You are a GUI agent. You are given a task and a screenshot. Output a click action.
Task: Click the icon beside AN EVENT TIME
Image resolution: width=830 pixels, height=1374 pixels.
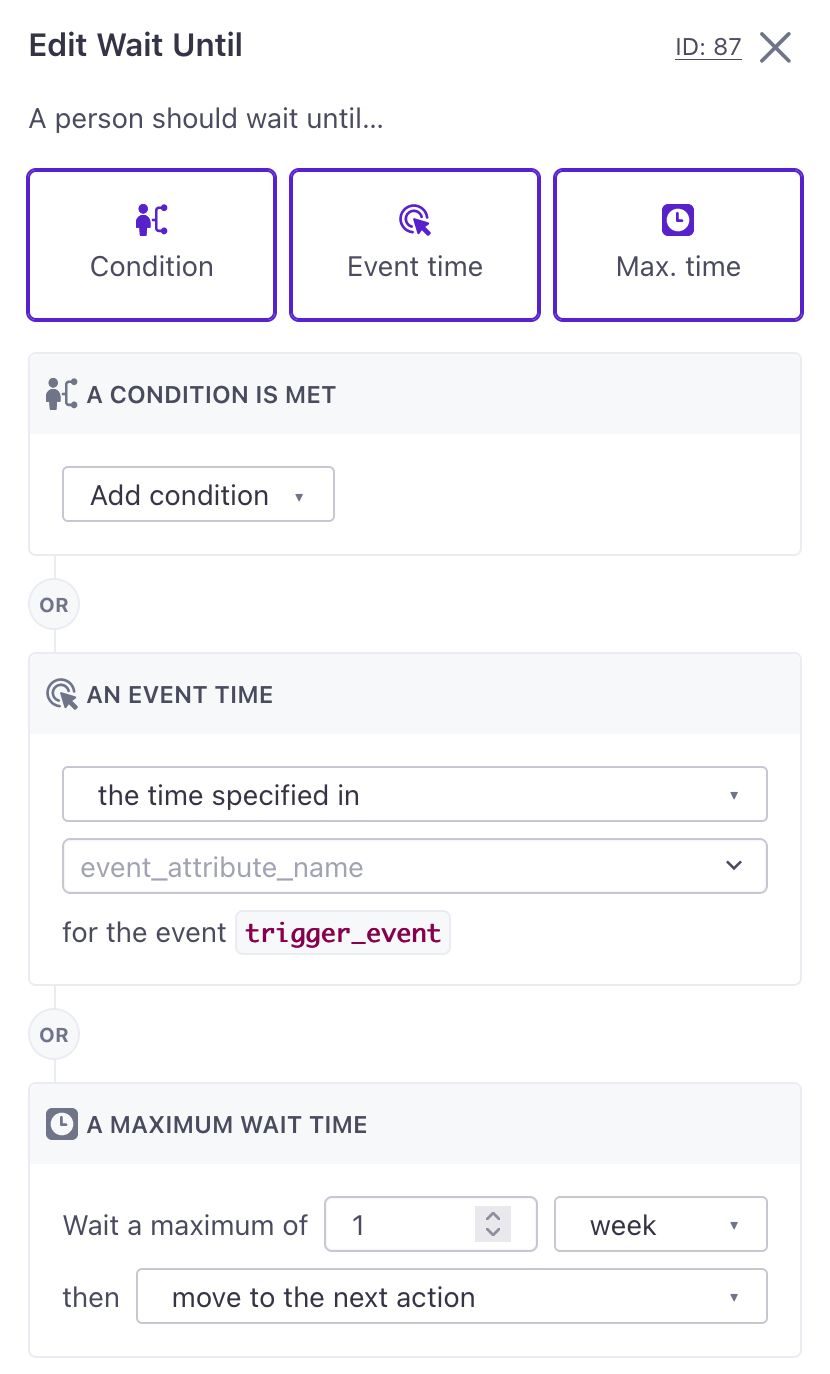coord(62,694)
